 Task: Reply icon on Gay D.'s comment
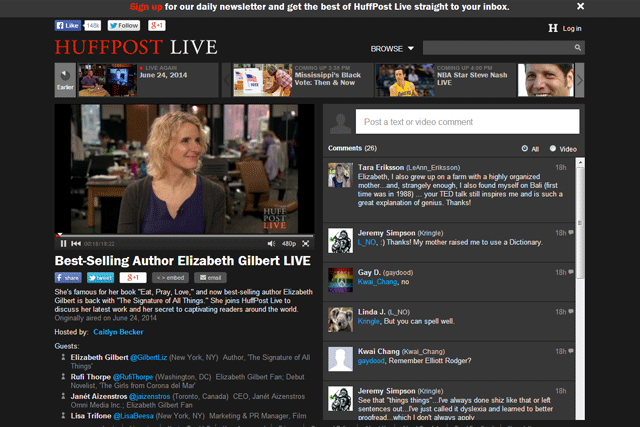571,272
